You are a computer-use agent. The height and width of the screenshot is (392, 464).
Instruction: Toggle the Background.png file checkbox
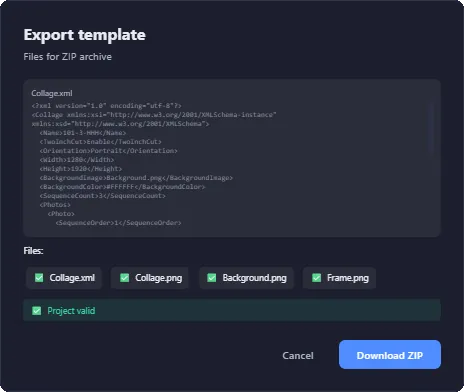(212, 278)
